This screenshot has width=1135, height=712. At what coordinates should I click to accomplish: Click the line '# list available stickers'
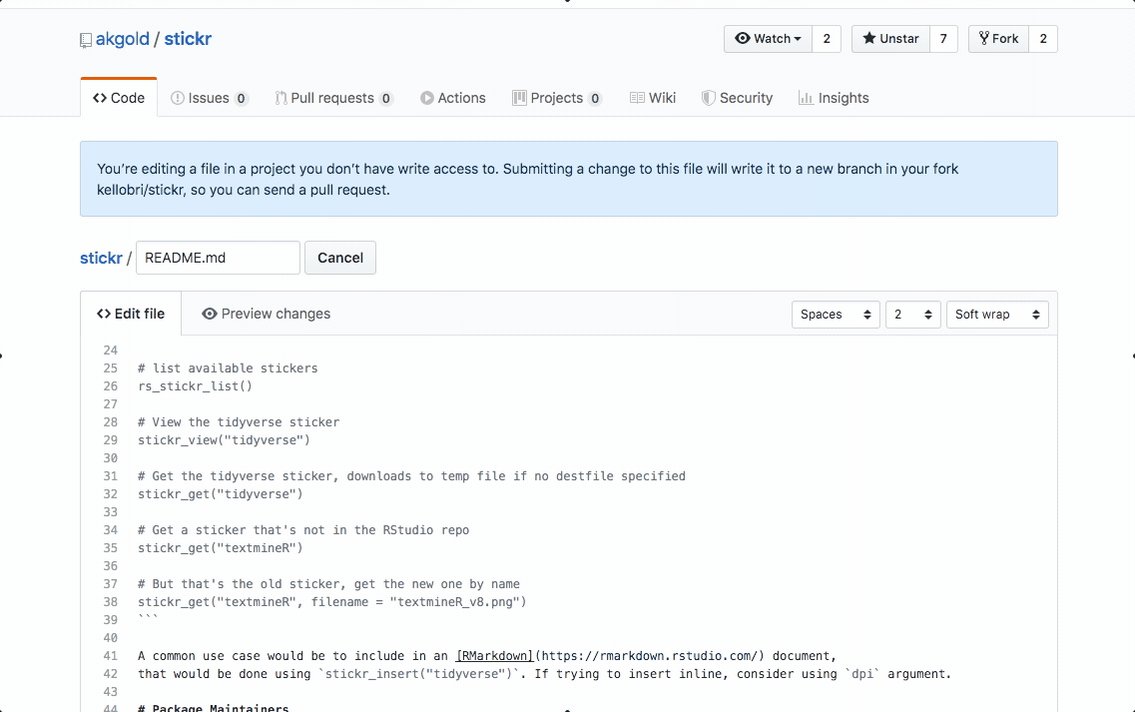point(227,368)
